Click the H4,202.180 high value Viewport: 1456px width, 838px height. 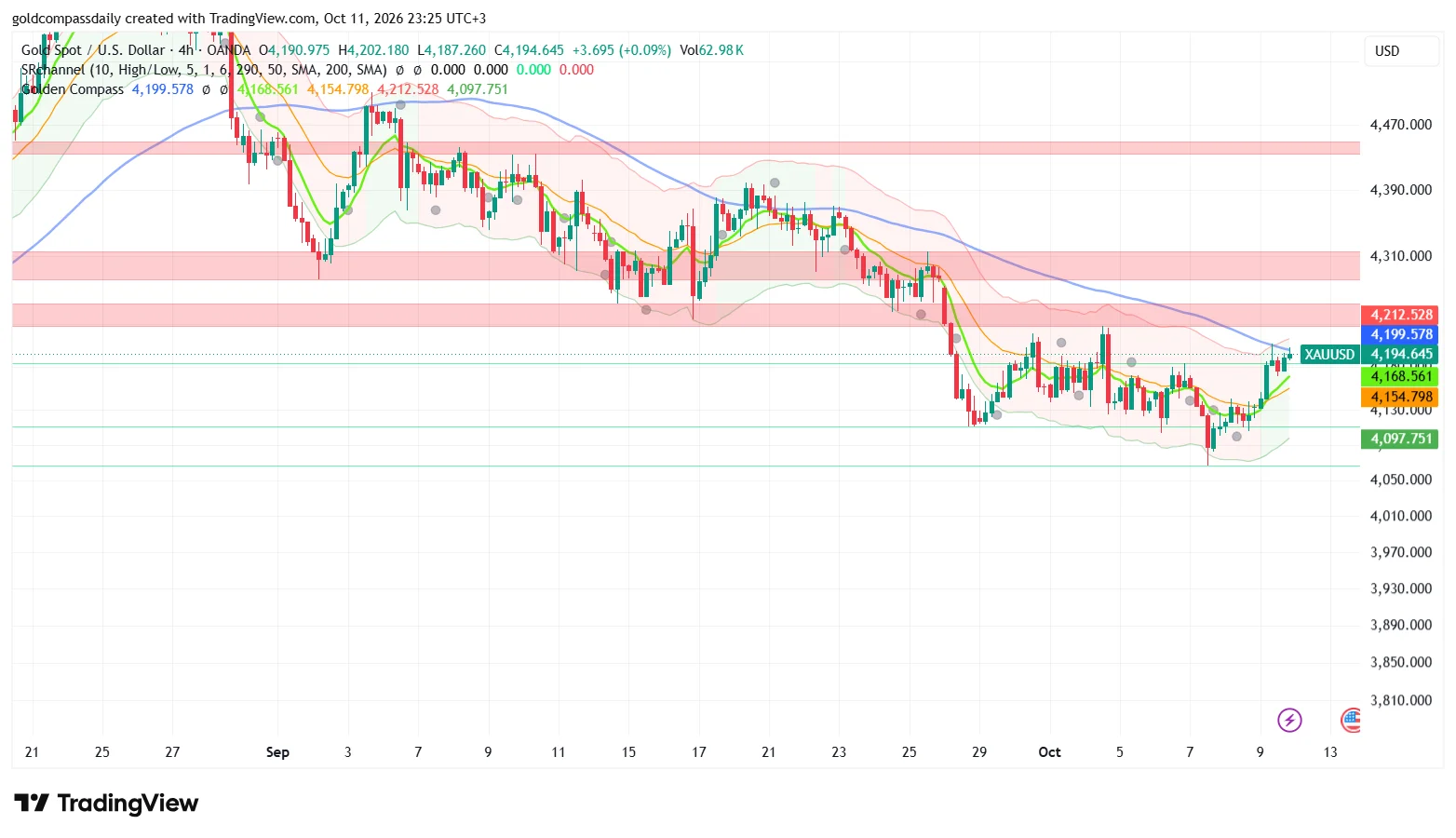pos(373,50)
